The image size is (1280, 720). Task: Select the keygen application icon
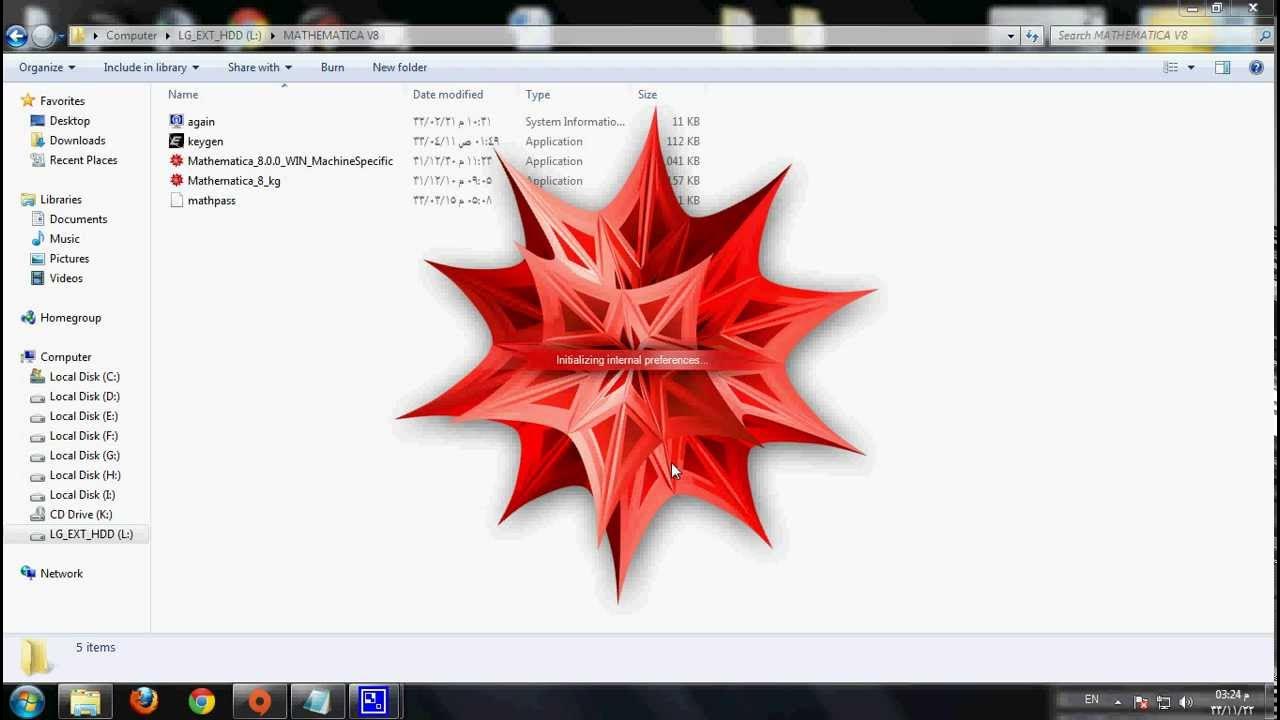177,141
